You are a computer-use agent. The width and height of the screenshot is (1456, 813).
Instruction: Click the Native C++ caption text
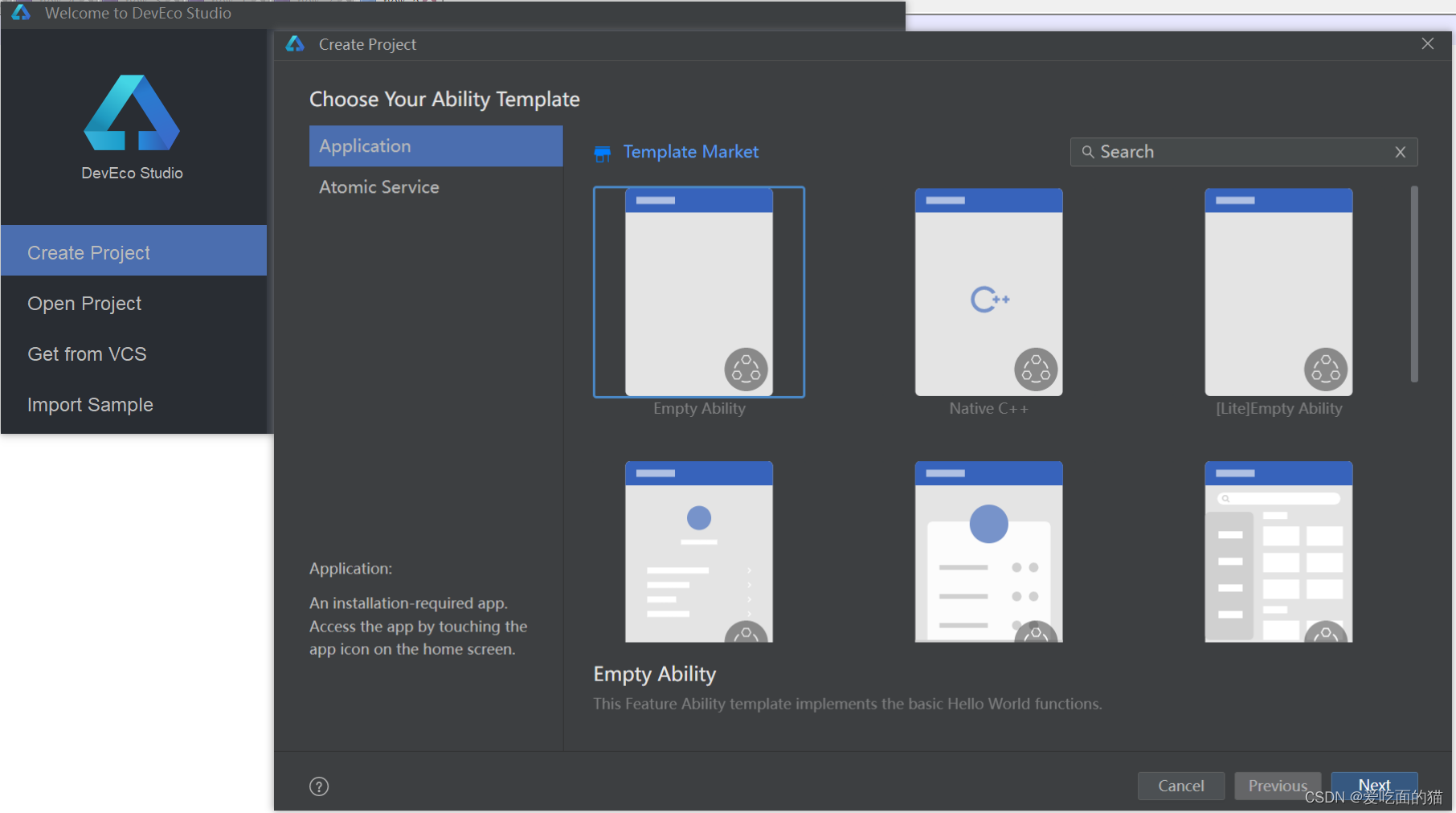[988, 408]
